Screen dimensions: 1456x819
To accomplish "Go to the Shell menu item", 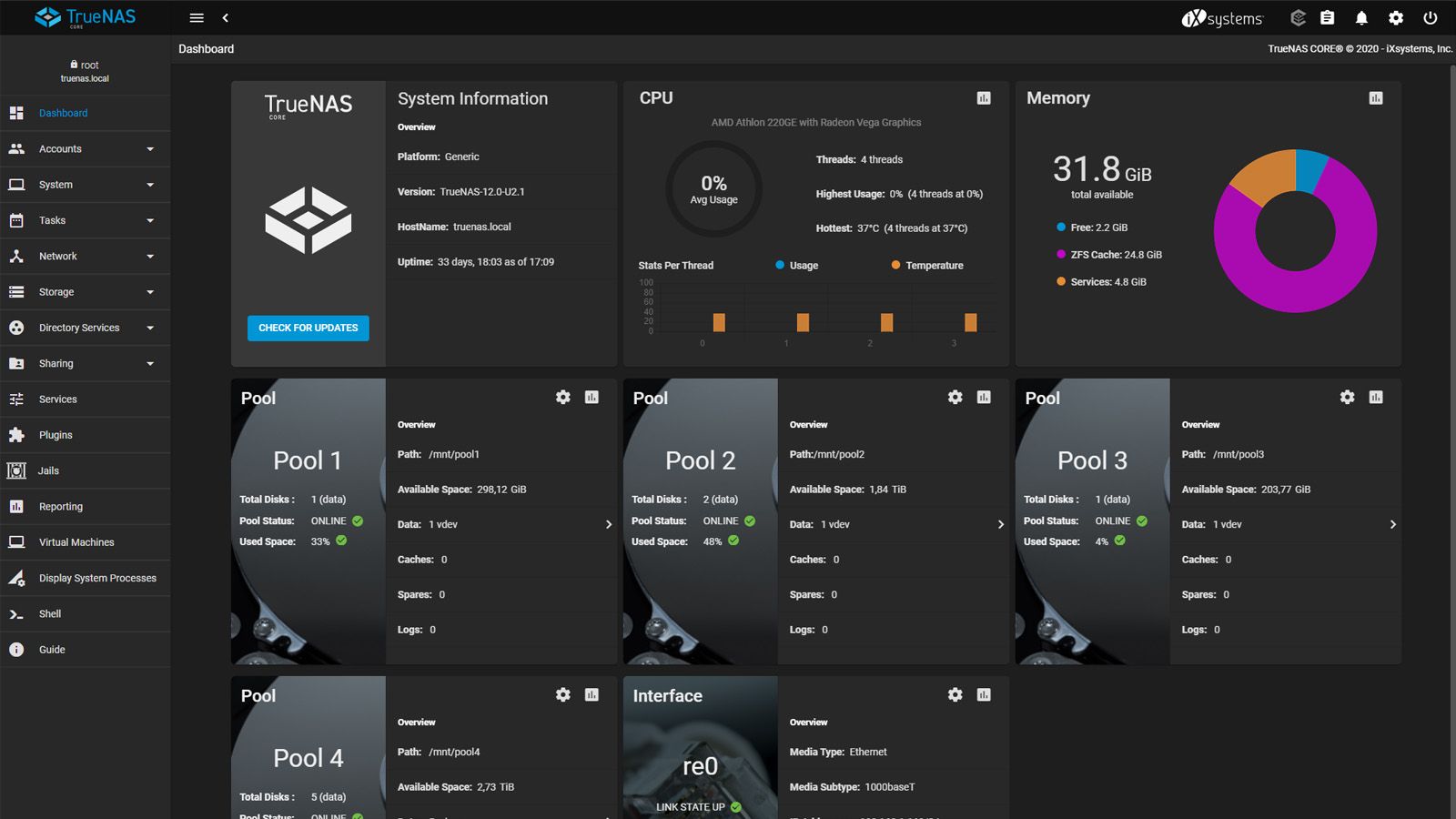I will [x=86, y=614].
